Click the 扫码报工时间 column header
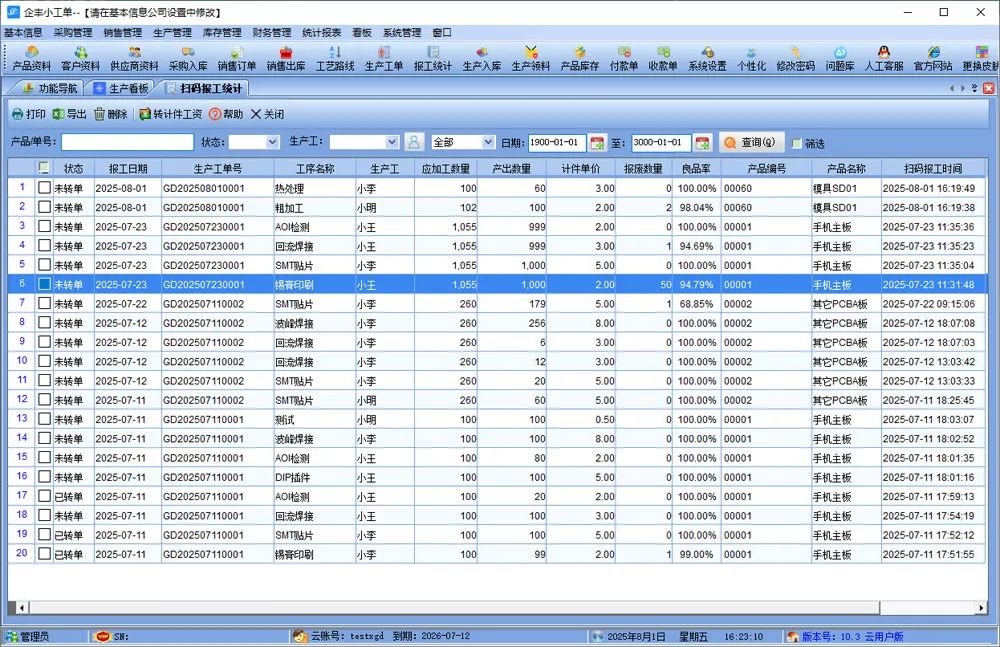Screen dimensions: 1000x647 [932, 168]
